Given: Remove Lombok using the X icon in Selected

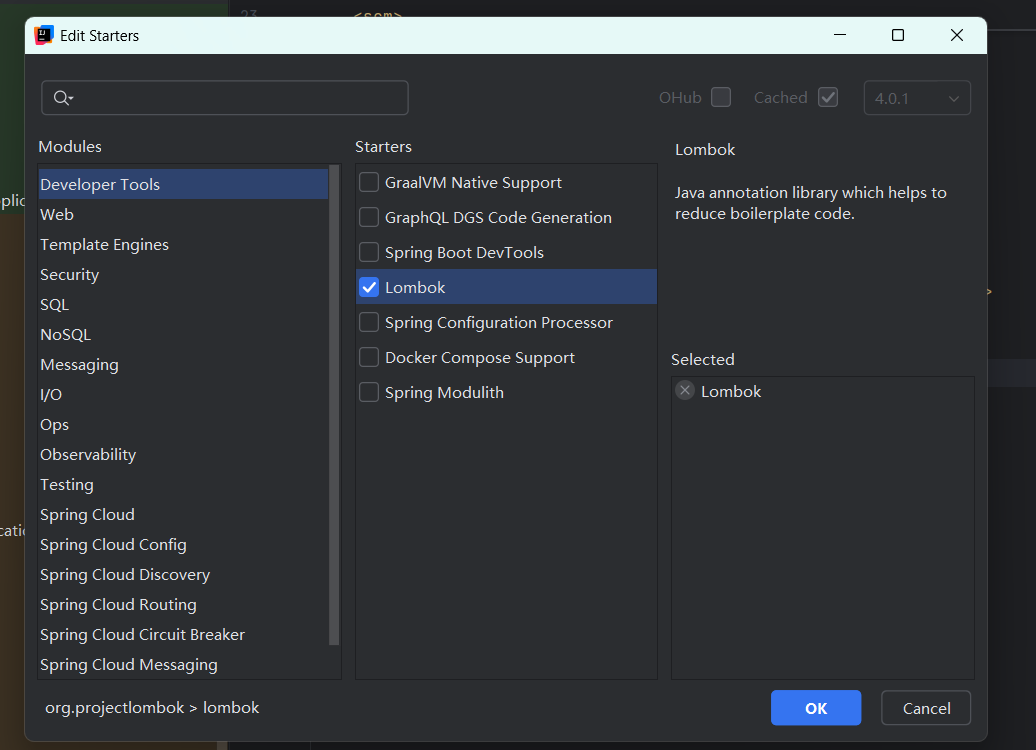Looking at the screenshot, I should 685,391.
